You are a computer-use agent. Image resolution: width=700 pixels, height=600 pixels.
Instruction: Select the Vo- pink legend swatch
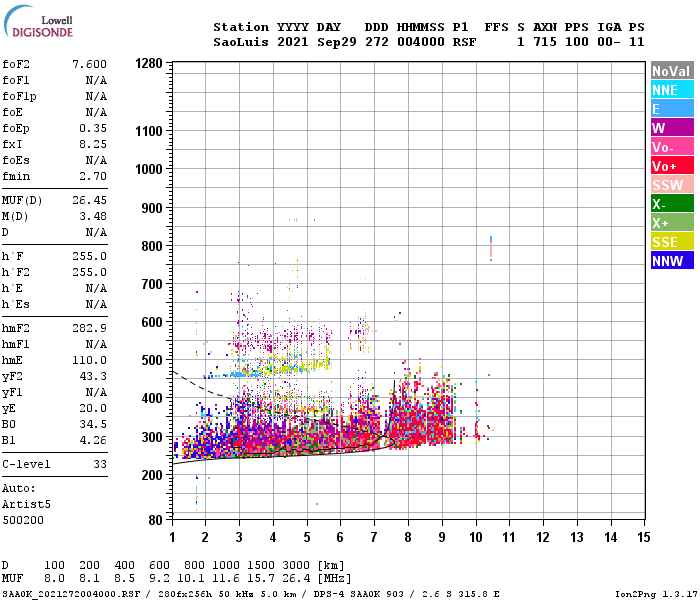tap(672, 147)
